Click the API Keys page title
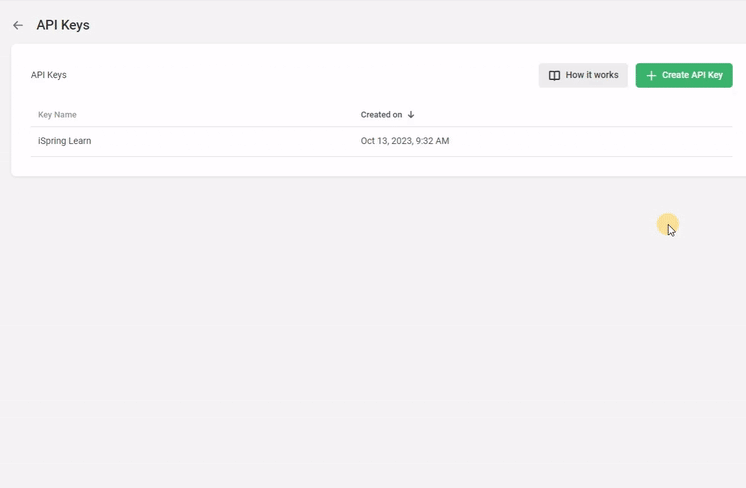This screenshot has height=488, width=746. (x=63, y=25)
